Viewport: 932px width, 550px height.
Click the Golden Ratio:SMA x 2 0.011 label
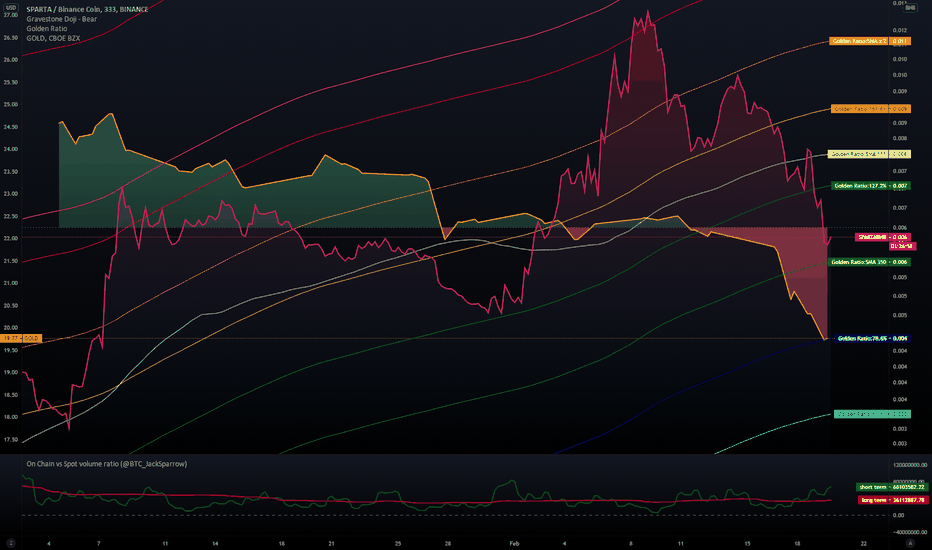pos(870,42)
